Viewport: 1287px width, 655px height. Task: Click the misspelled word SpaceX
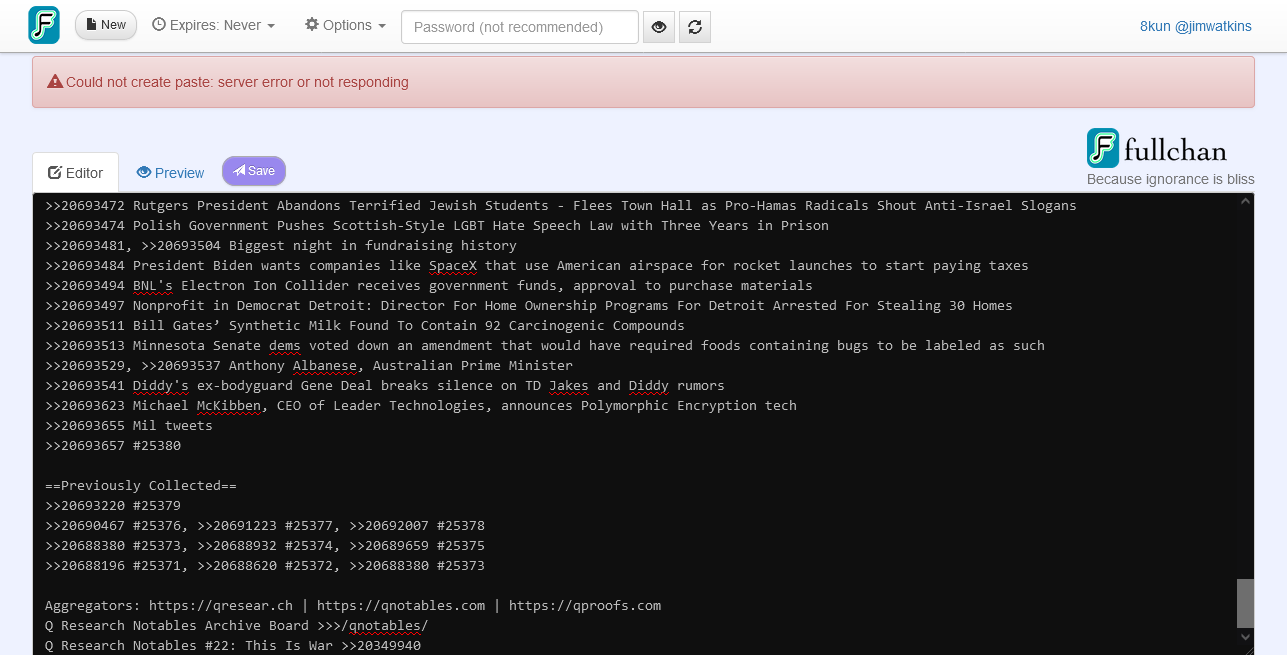tap(453, 266)
